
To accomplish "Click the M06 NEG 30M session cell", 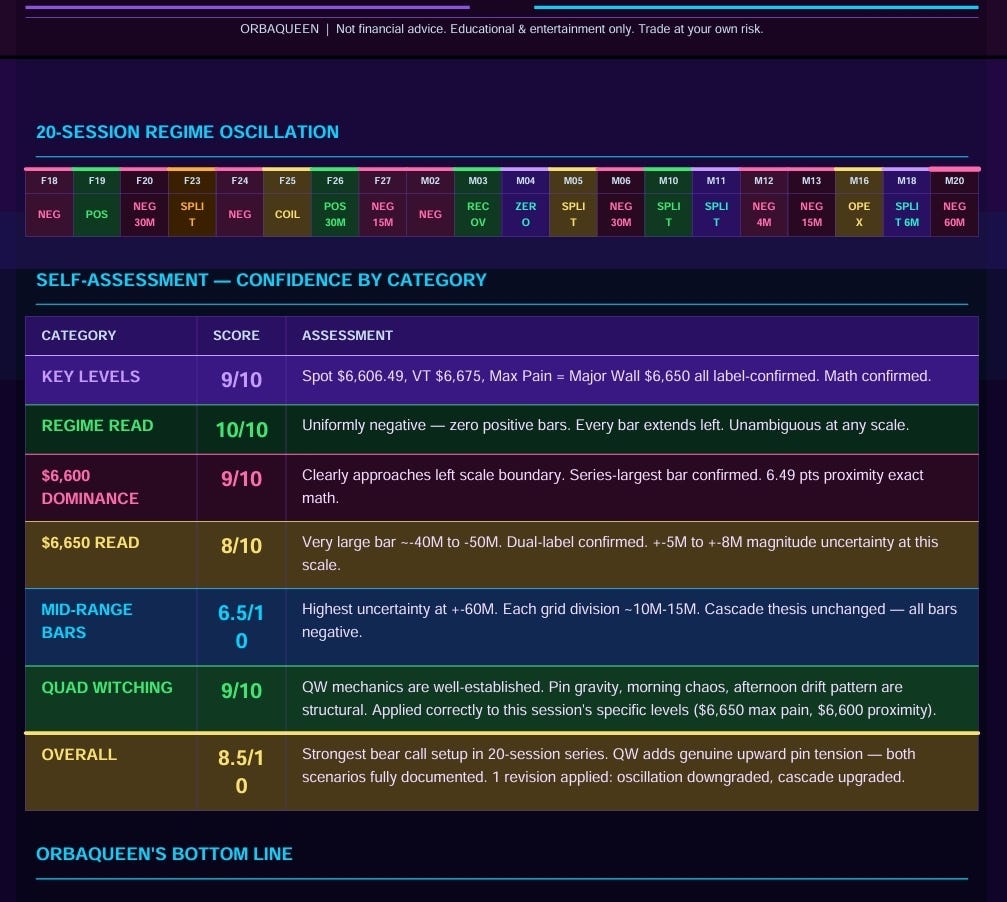I will point(620,202).
